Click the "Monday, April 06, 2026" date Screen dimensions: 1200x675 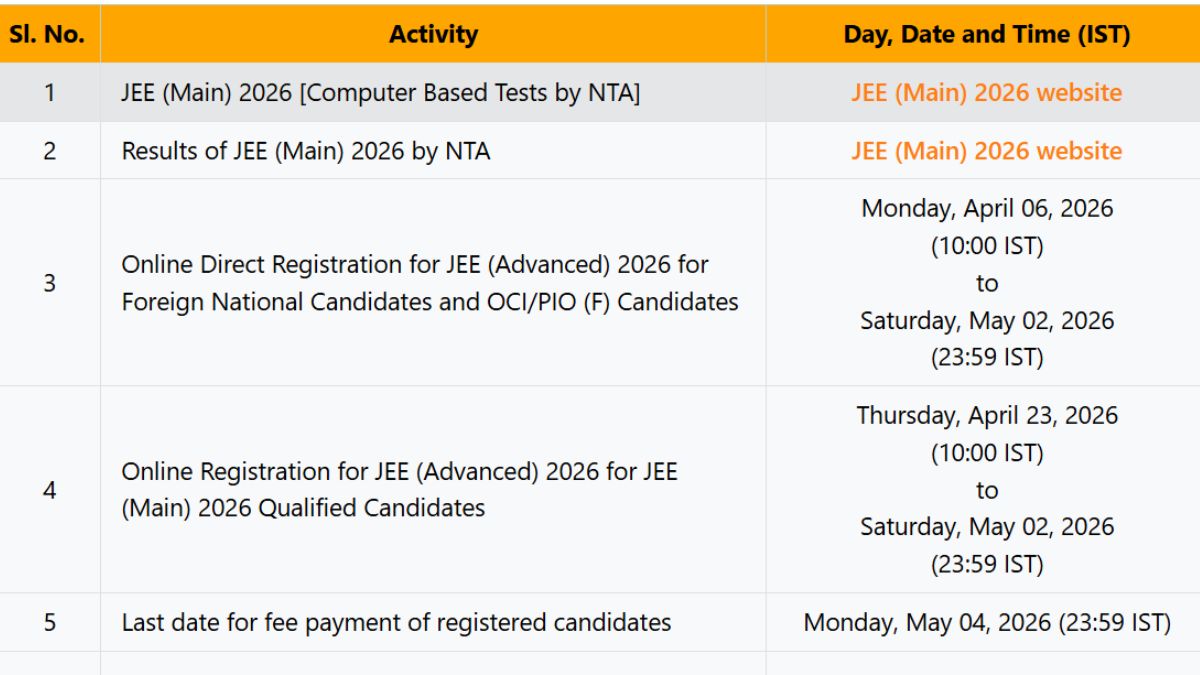(986, 208)
